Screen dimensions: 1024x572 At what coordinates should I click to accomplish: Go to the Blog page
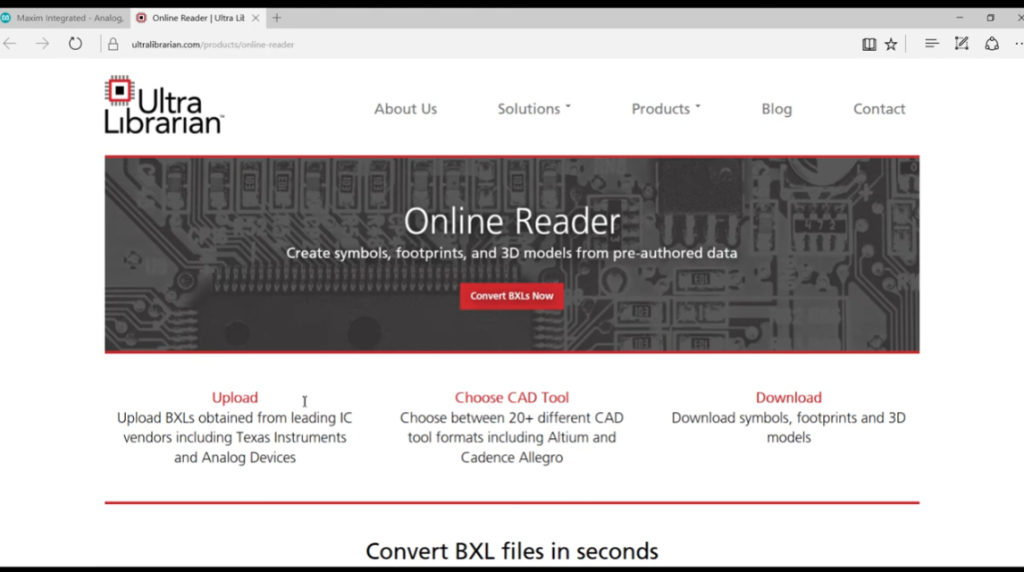point(776,109)
